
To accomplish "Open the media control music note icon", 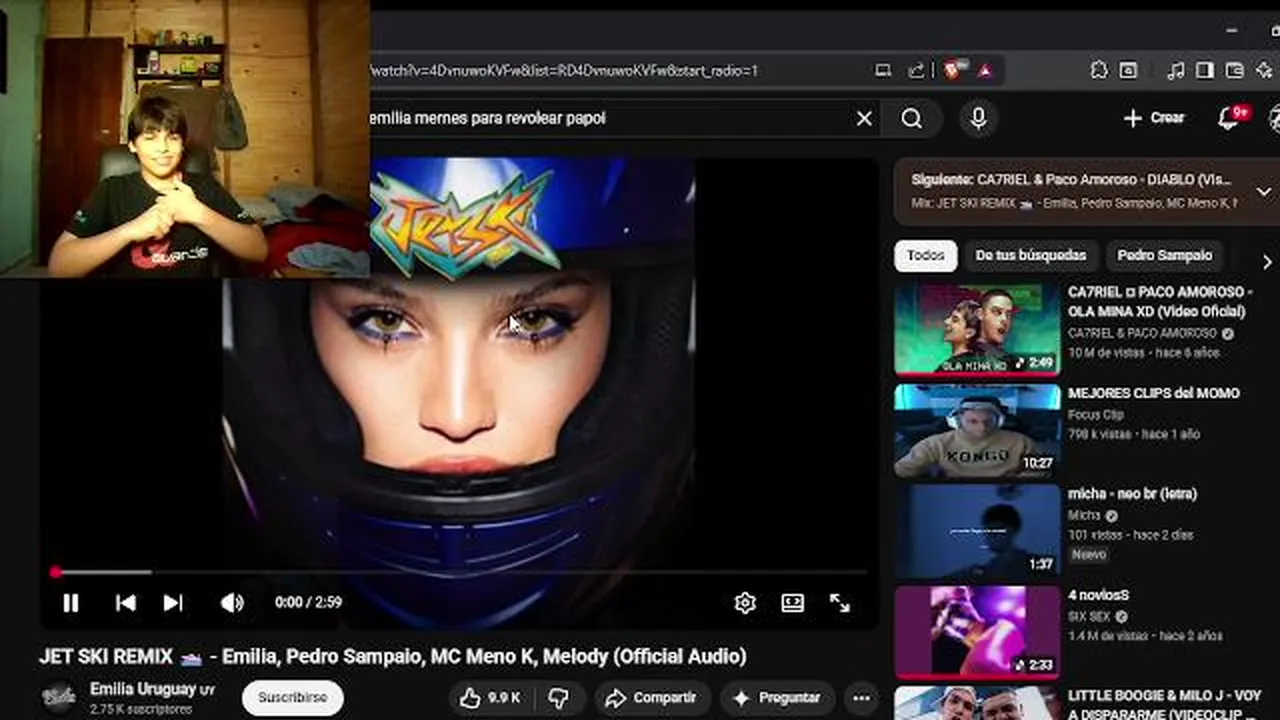I will point(1176,70).
